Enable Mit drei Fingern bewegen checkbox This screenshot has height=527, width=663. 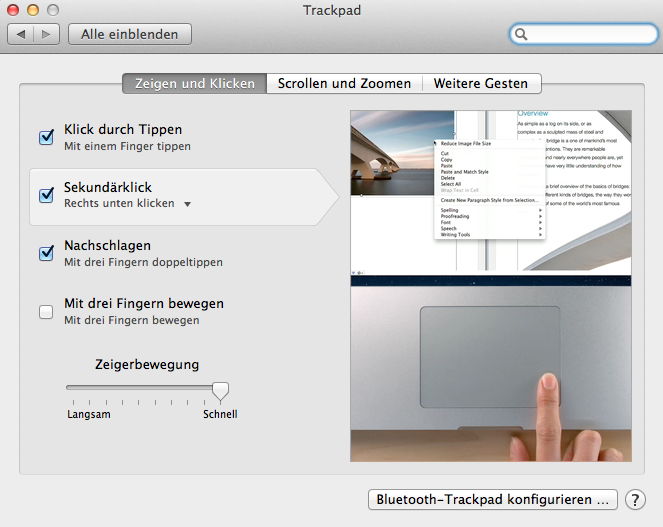tap(46, 312)
